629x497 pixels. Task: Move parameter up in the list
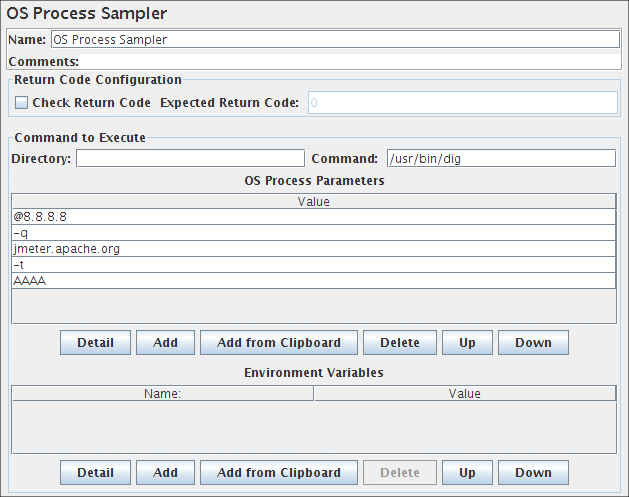pyautogui.click(x=467, y=343)
